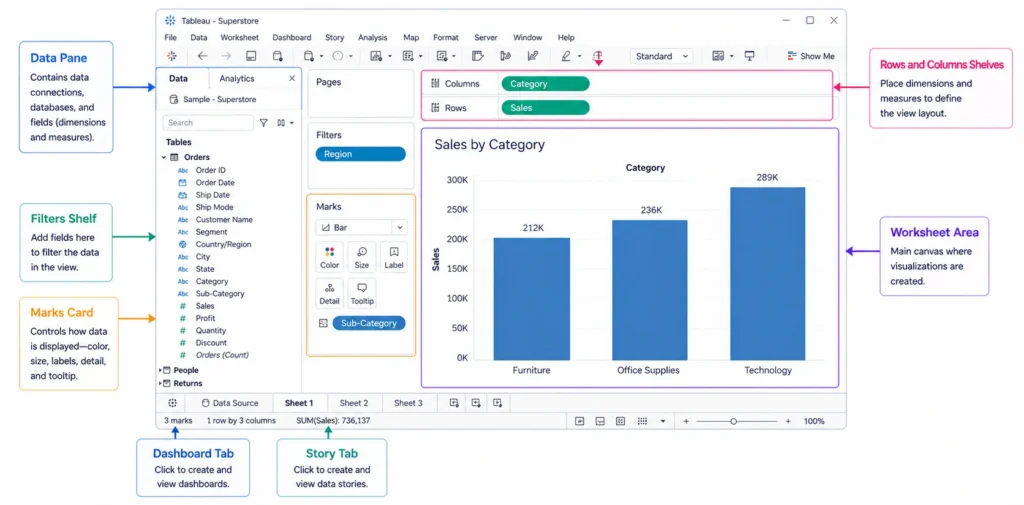This screenshot has height=505, width=1024.
Task: Select the Customer Name field
Action: pyautogui.click(x=224, y=220)
